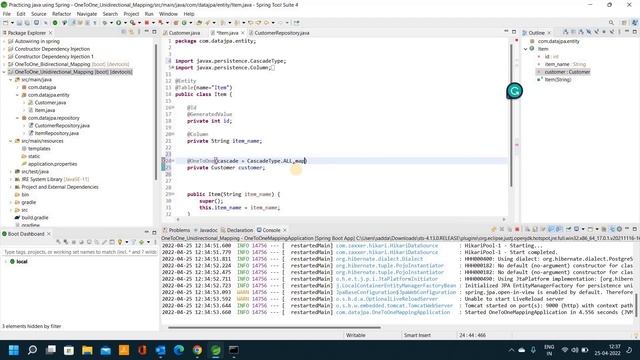Close the Package Explorer view
Image resolution: width=640 pixels, height=360 pixels.
51,33
